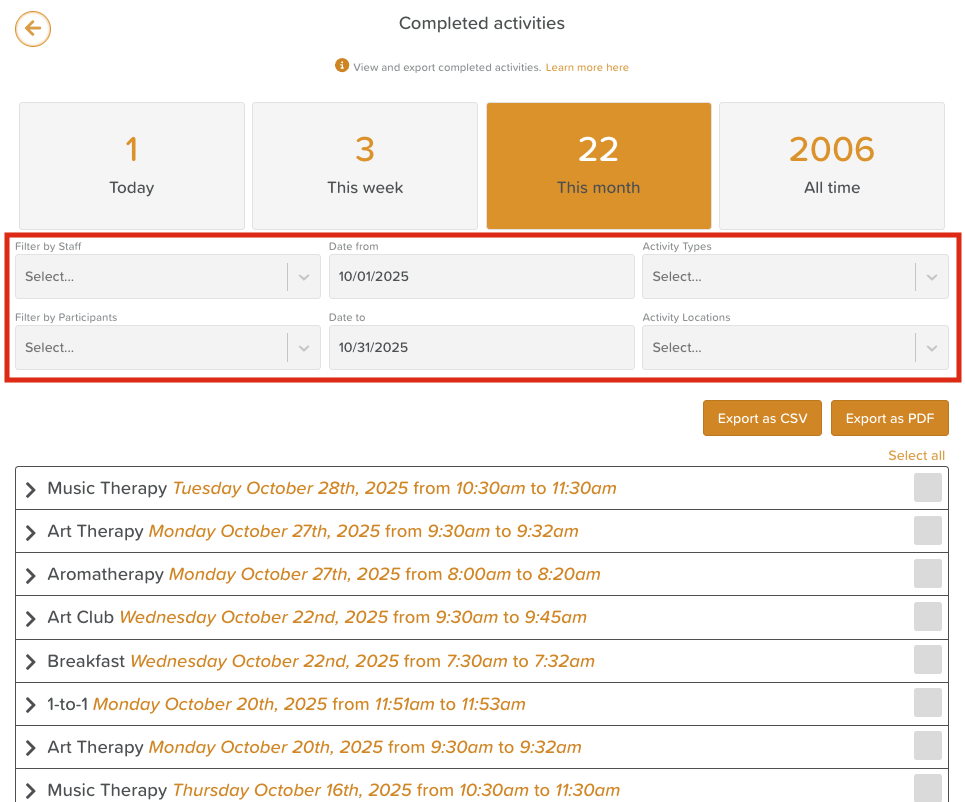
Task: Expand the Music Therapy October 28th row
Action: pyautogui.click(x=30, y=489)
